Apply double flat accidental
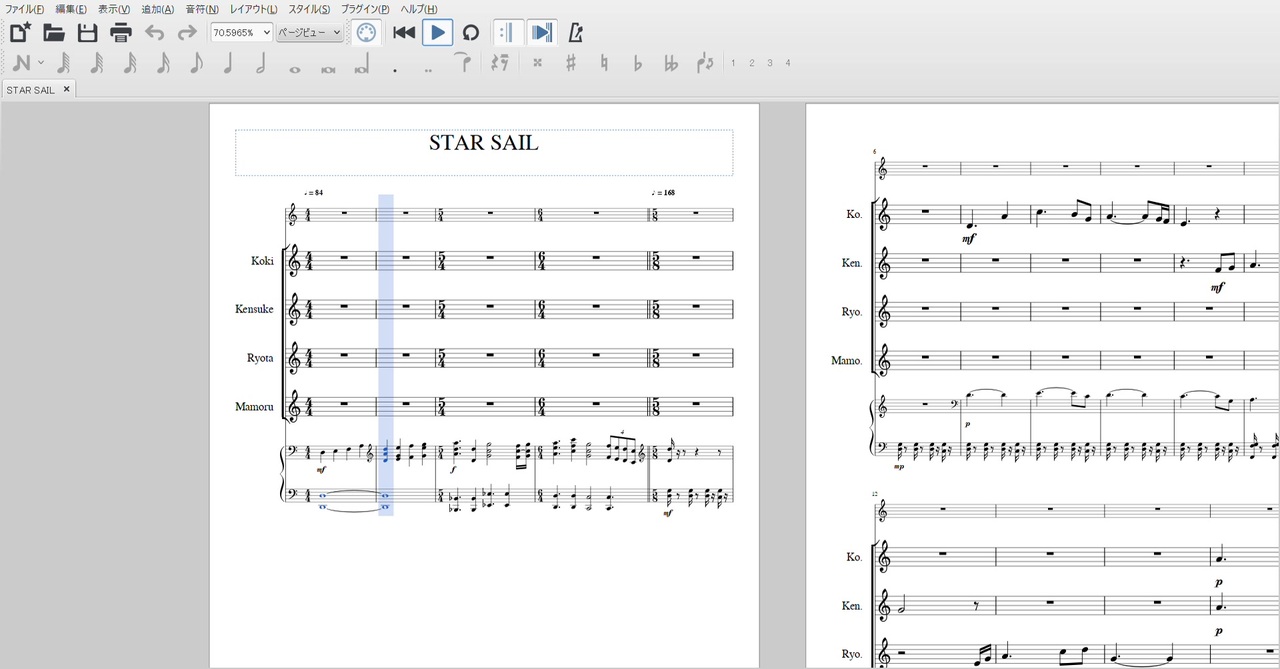This screenshot has width=1280, height=669. click(671, 64)
